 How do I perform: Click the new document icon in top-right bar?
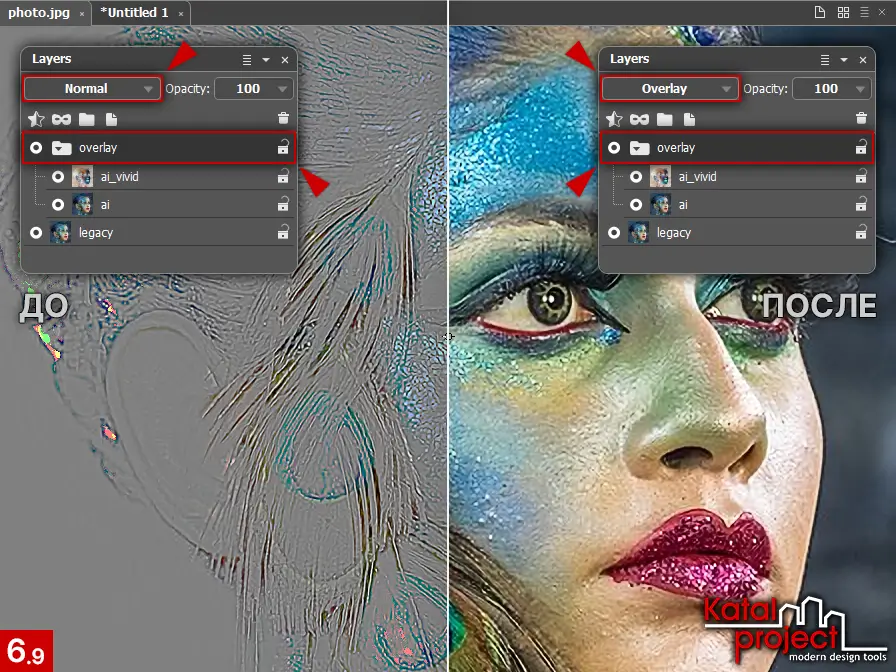point(819,12)
